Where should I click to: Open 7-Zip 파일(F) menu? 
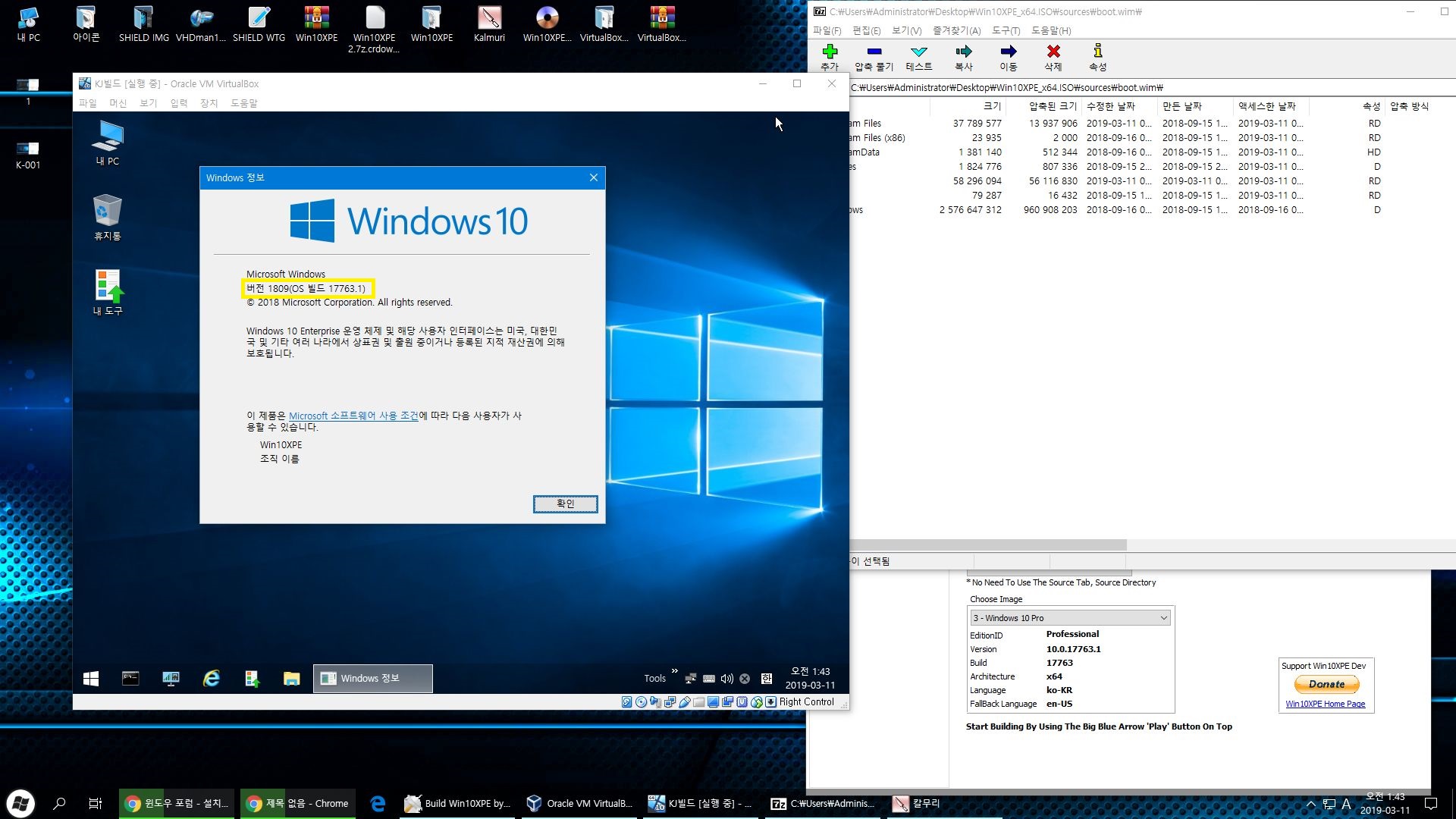click(x=827, y=30)
